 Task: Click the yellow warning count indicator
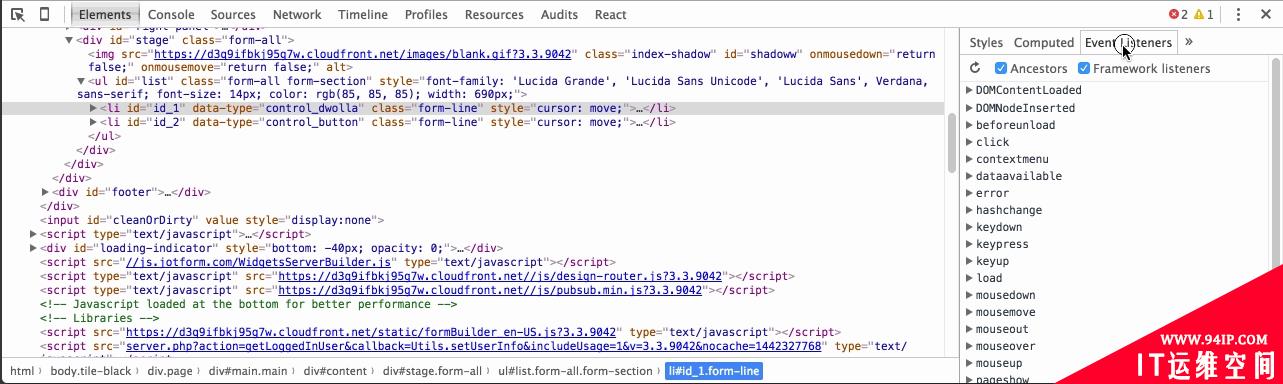click(x=1203, y=14)
